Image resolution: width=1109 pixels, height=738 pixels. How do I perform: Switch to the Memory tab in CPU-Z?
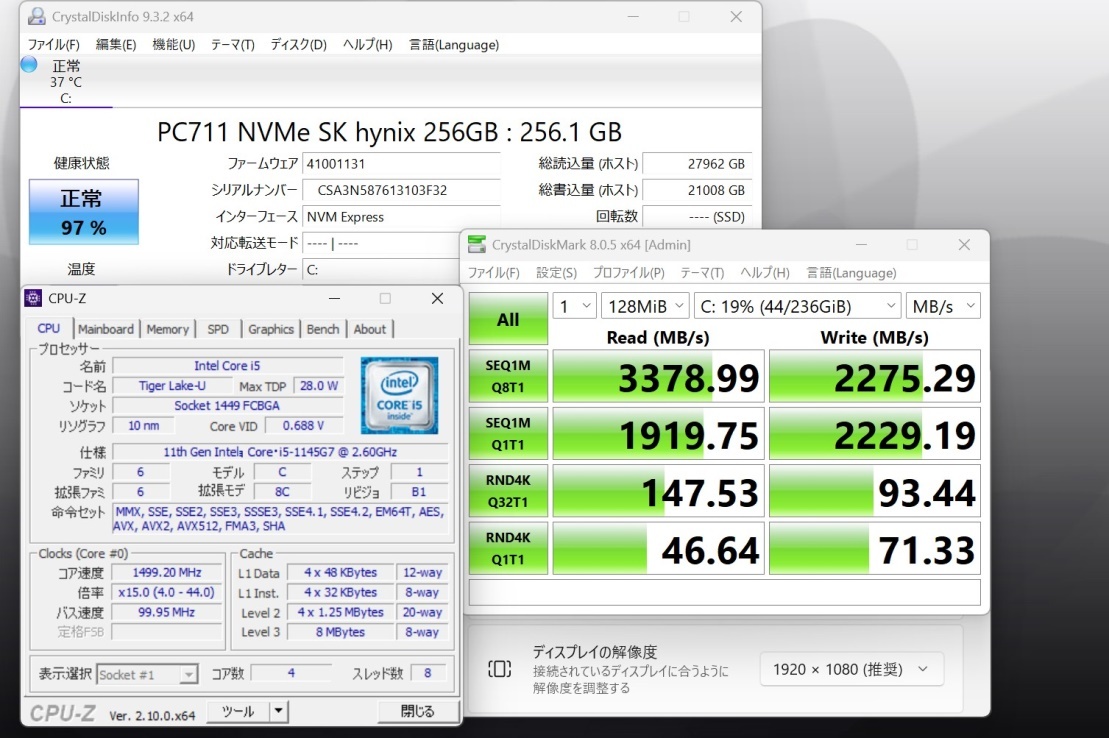tap(168, 329)
